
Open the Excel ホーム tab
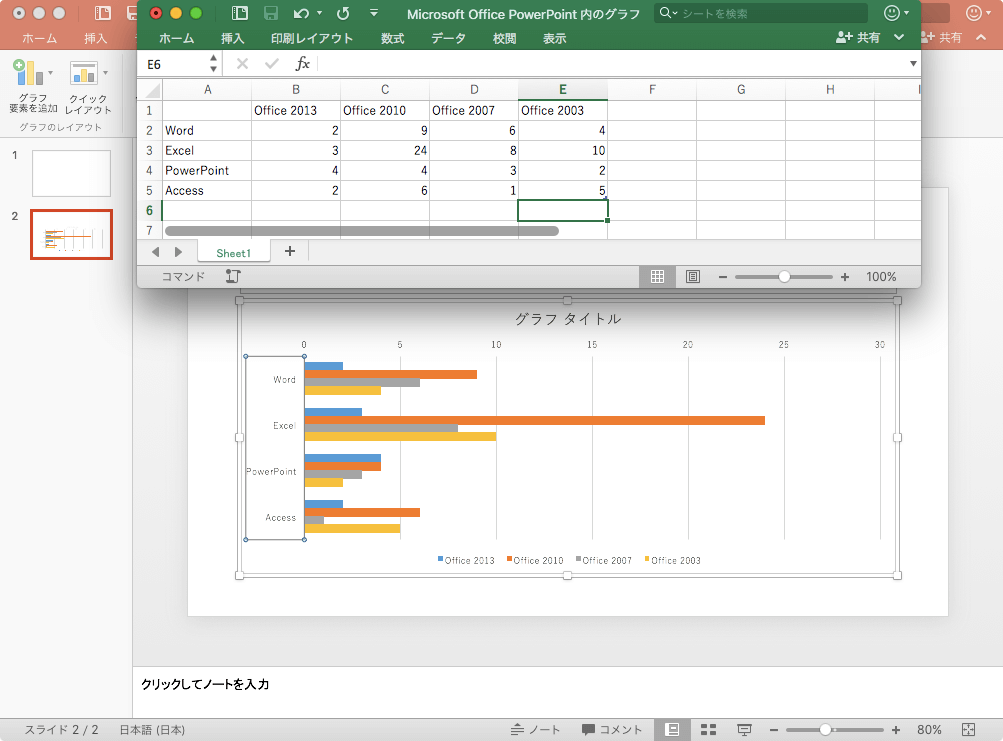point(177,38)
